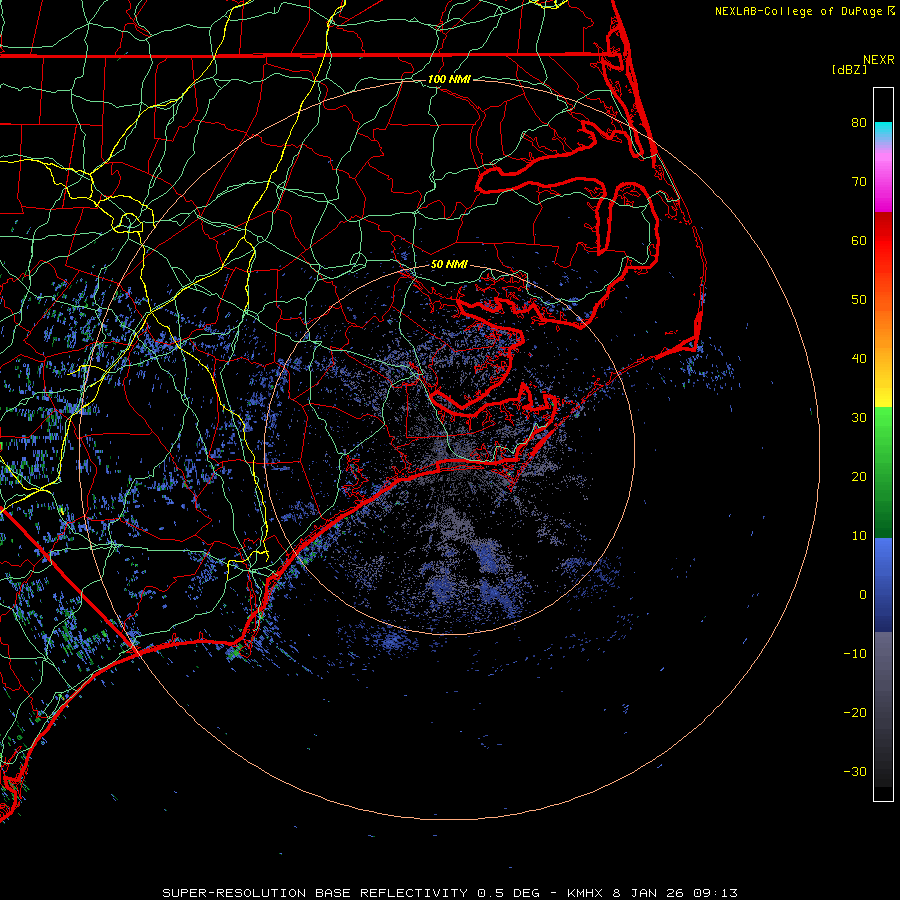Click the NEXR label above the color scale

879,60
